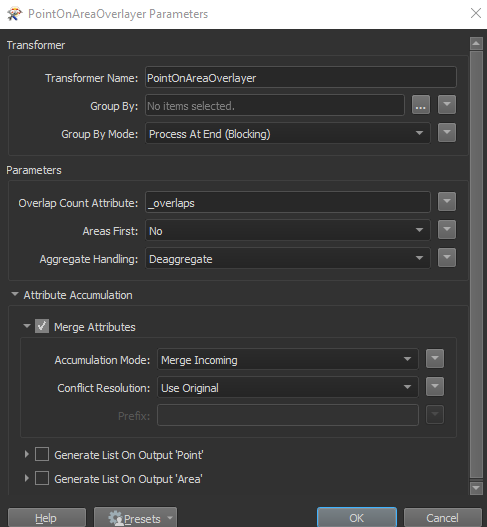Enable the Generate List On Output 'Area' checkbox

click(42, 478)
